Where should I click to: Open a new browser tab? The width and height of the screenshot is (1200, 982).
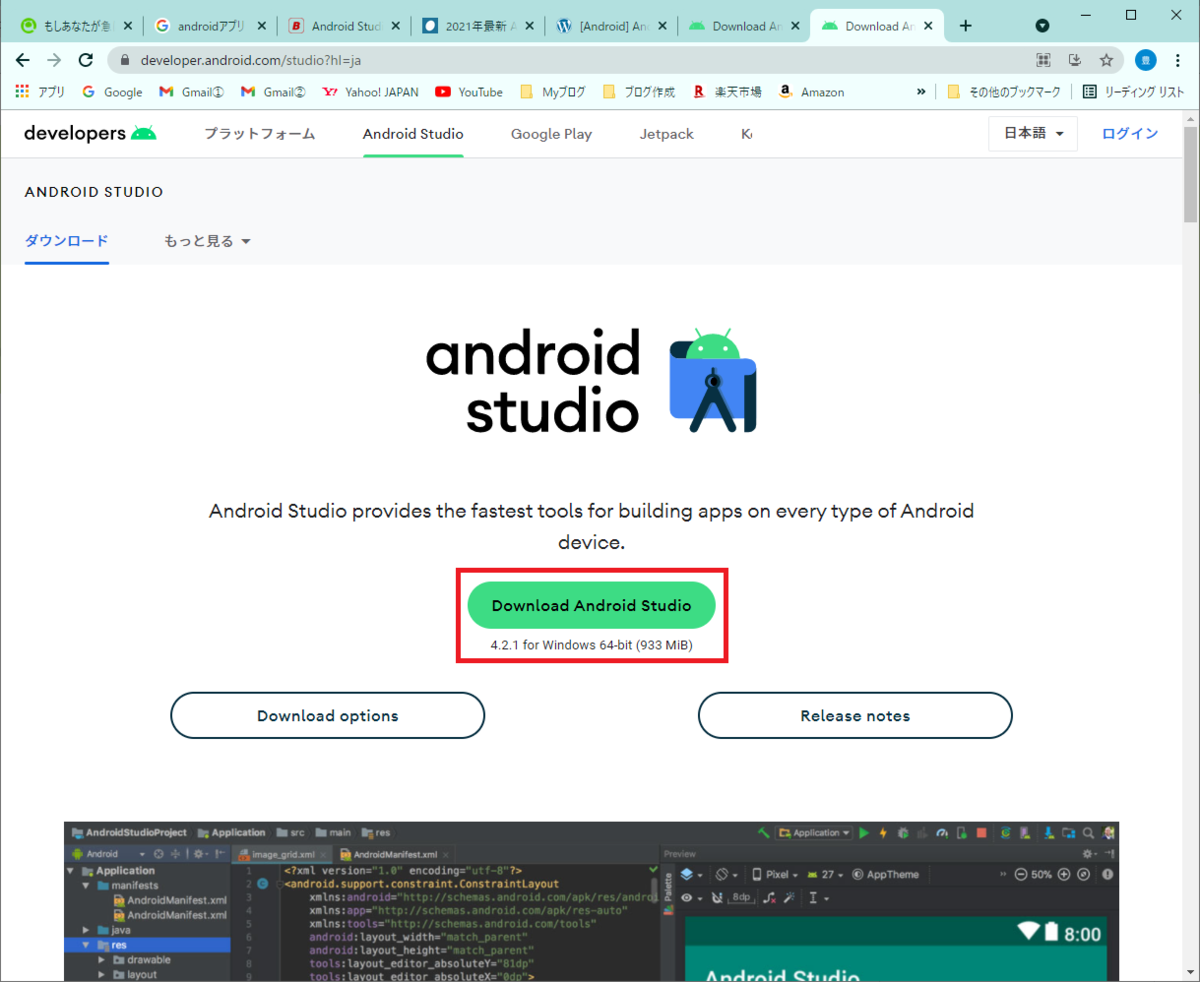pyautogui.click(x=965, y=26)
